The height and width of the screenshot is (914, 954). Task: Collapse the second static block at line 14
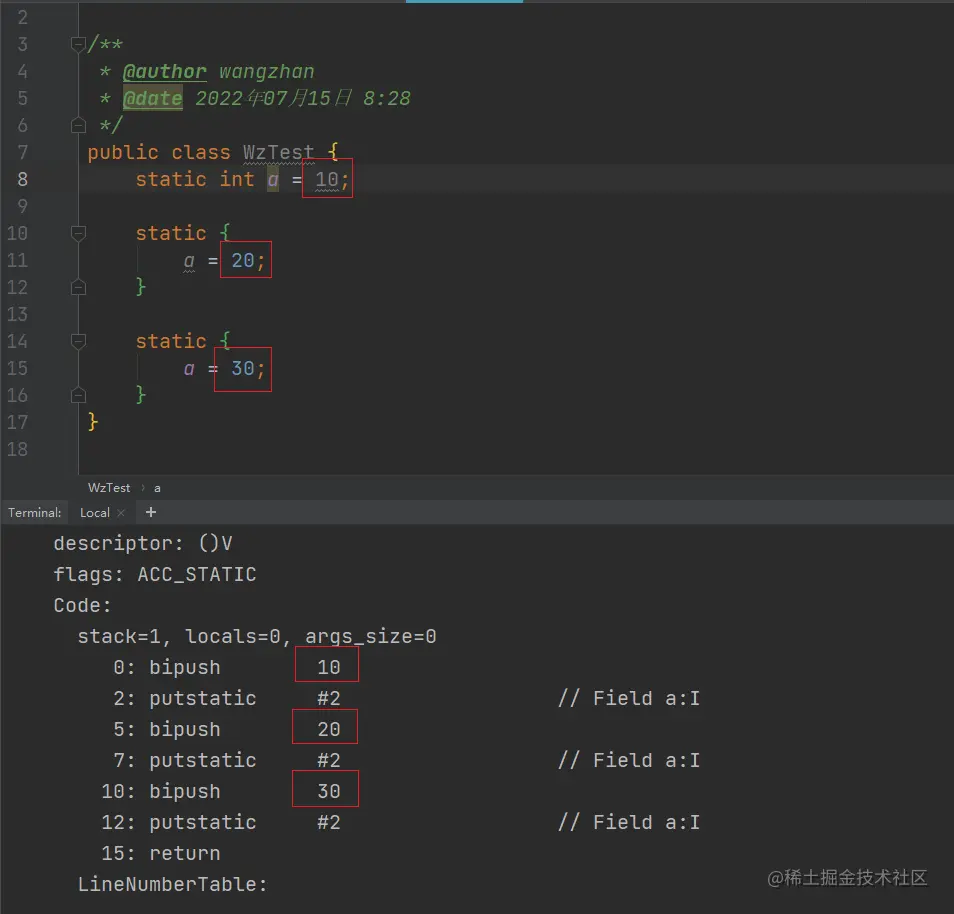[78, 341]
